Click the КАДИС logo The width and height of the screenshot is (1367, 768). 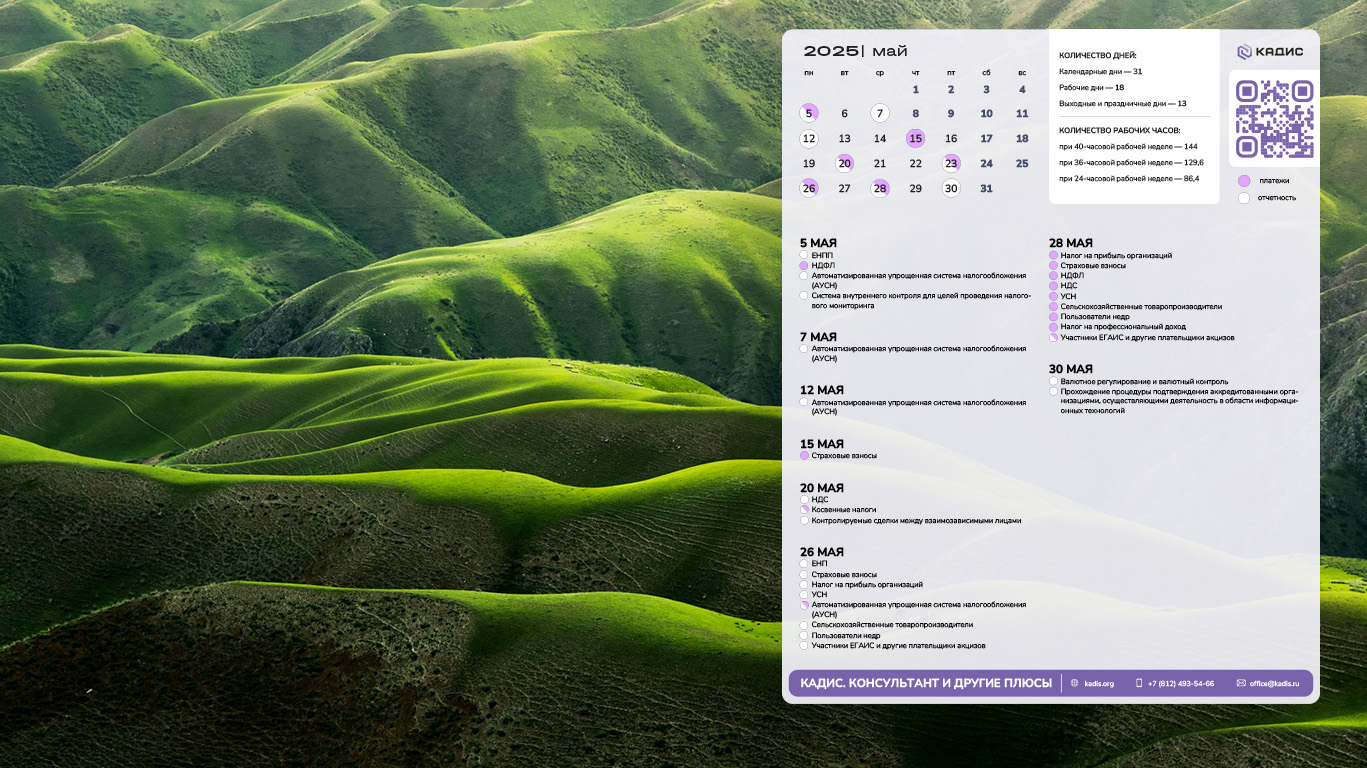click(1270, 52)
